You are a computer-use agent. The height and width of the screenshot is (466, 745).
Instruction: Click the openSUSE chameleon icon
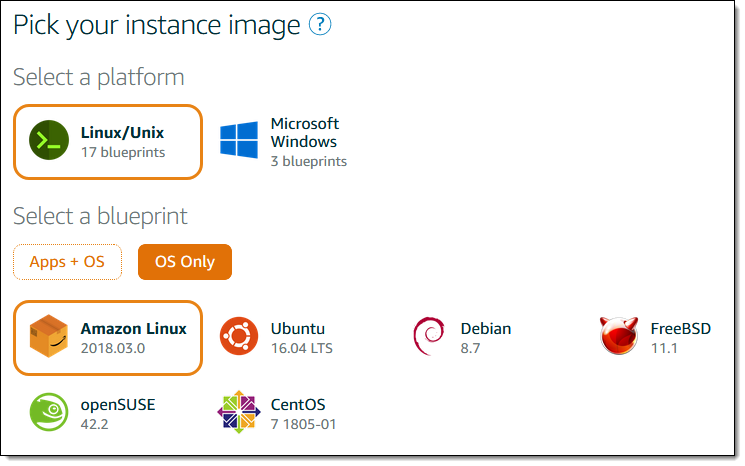(x=48, y=414)
